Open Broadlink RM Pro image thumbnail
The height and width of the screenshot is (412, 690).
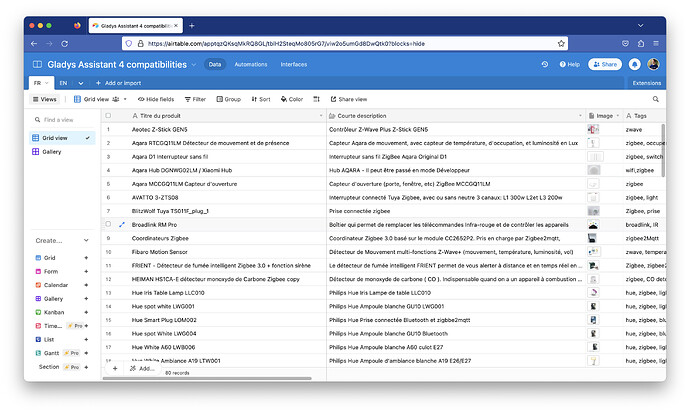(x=593, y=225)
